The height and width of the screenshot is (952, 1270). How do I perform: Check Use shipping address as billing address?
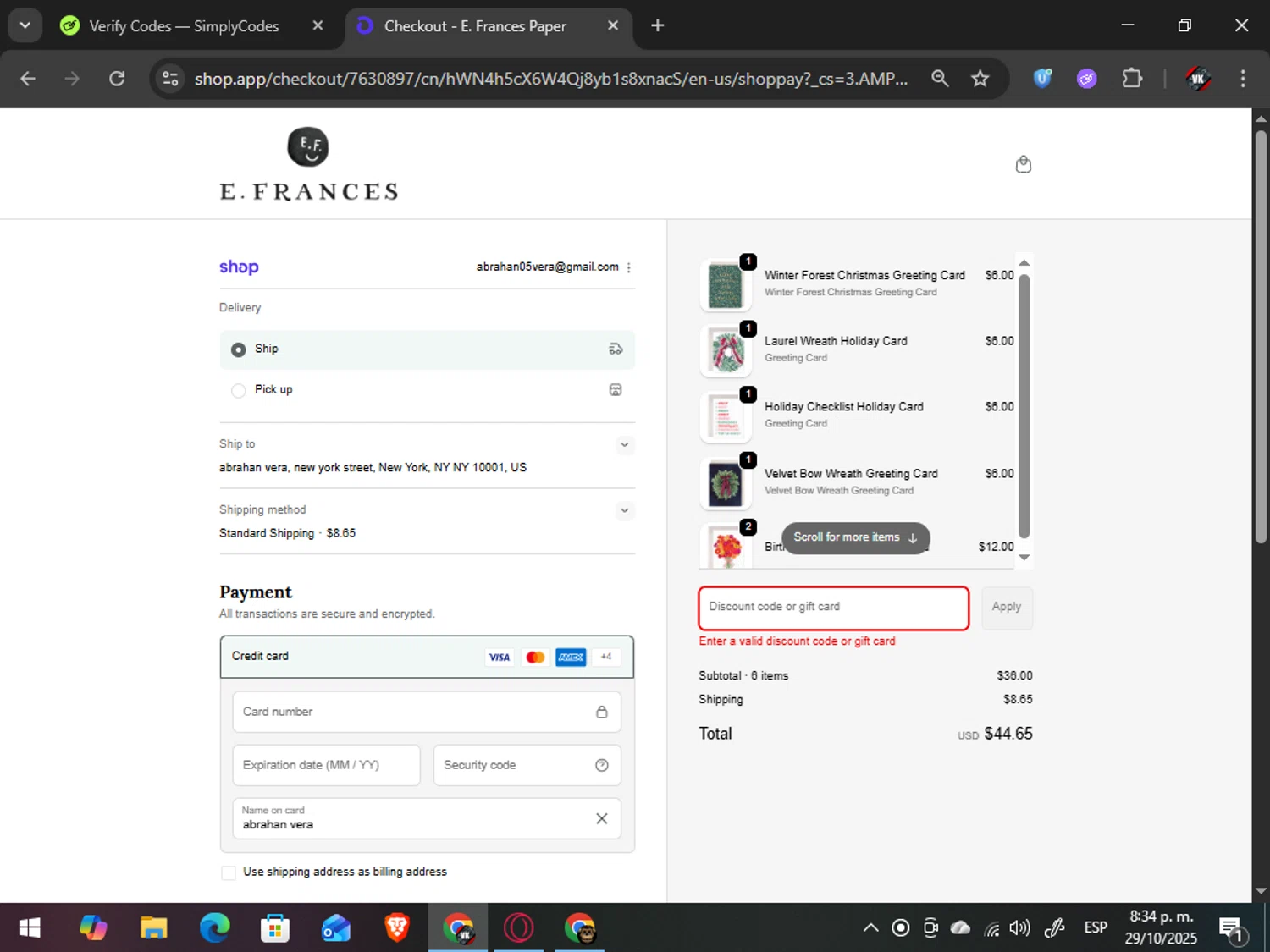pos(229,872)
